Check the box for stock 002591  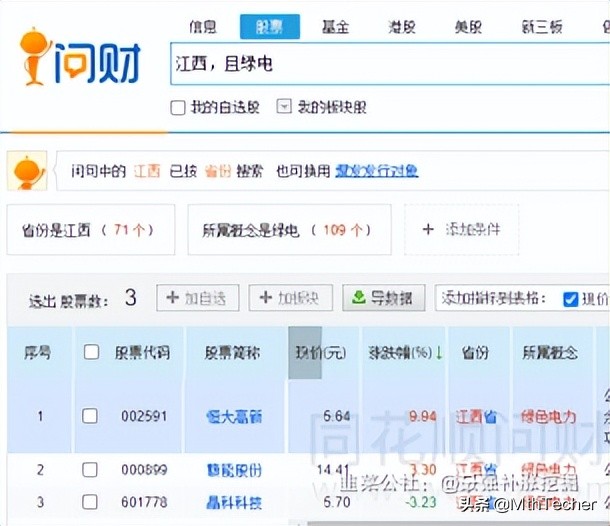click(x=90, y=416)
